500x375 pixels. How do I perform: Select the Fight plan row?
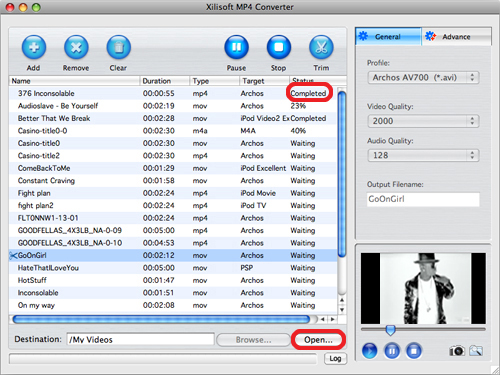click(173, 193)
